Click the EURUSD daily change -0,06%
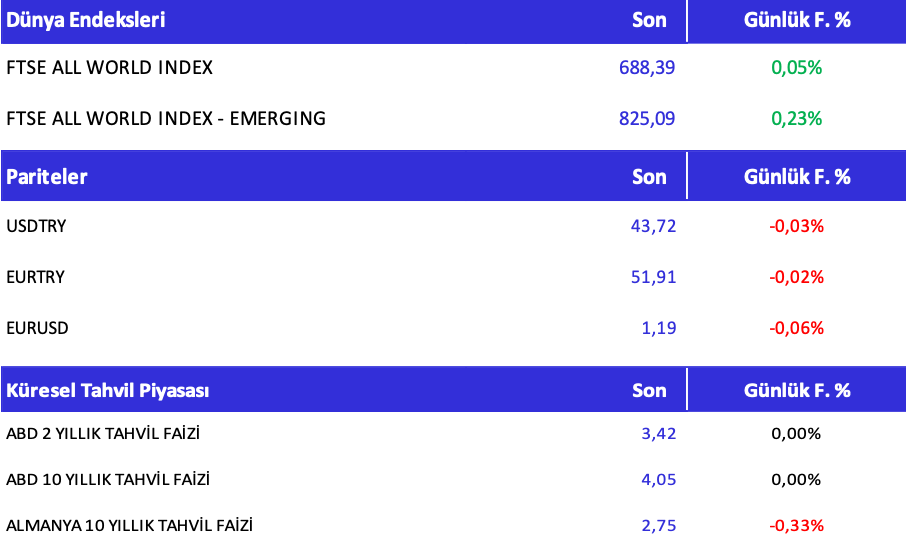Screen dimensions: 906x542 click(796, 327)
